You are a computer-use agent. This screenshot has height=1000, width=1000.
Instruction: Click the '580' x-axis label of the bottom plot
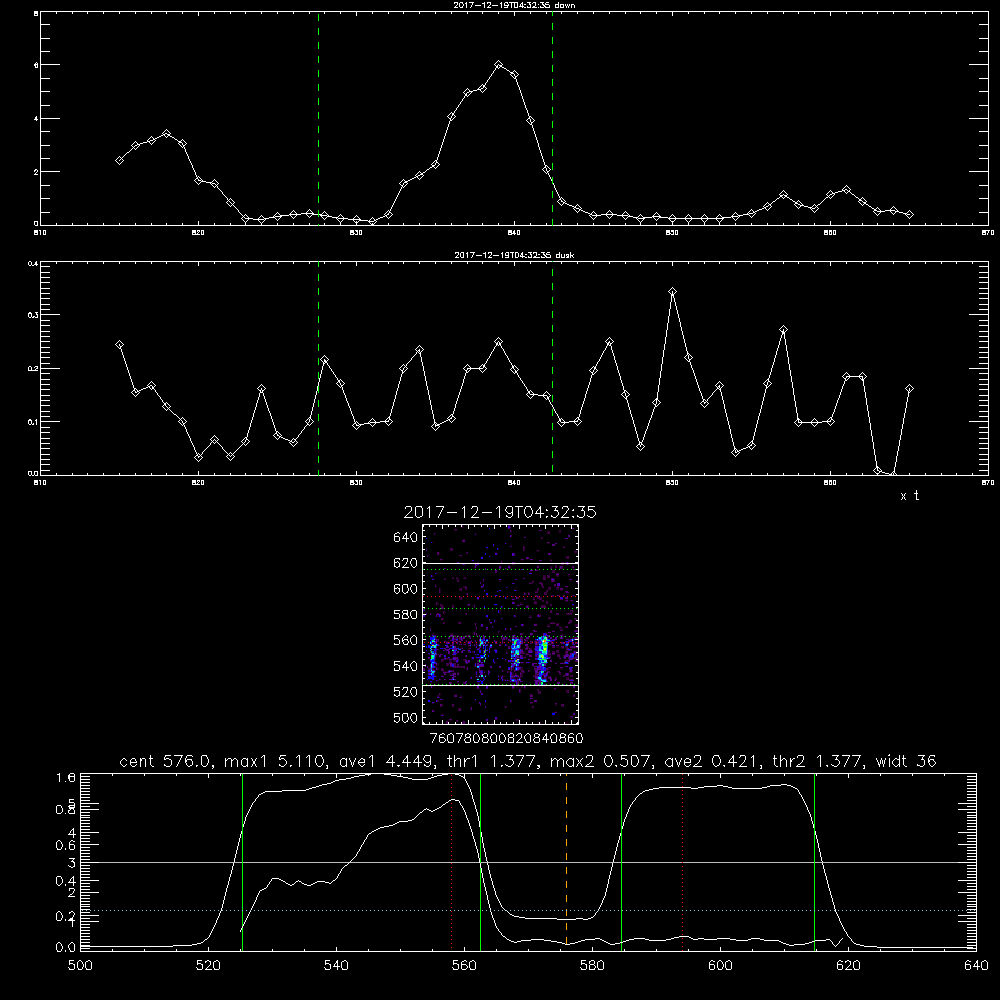592,966
